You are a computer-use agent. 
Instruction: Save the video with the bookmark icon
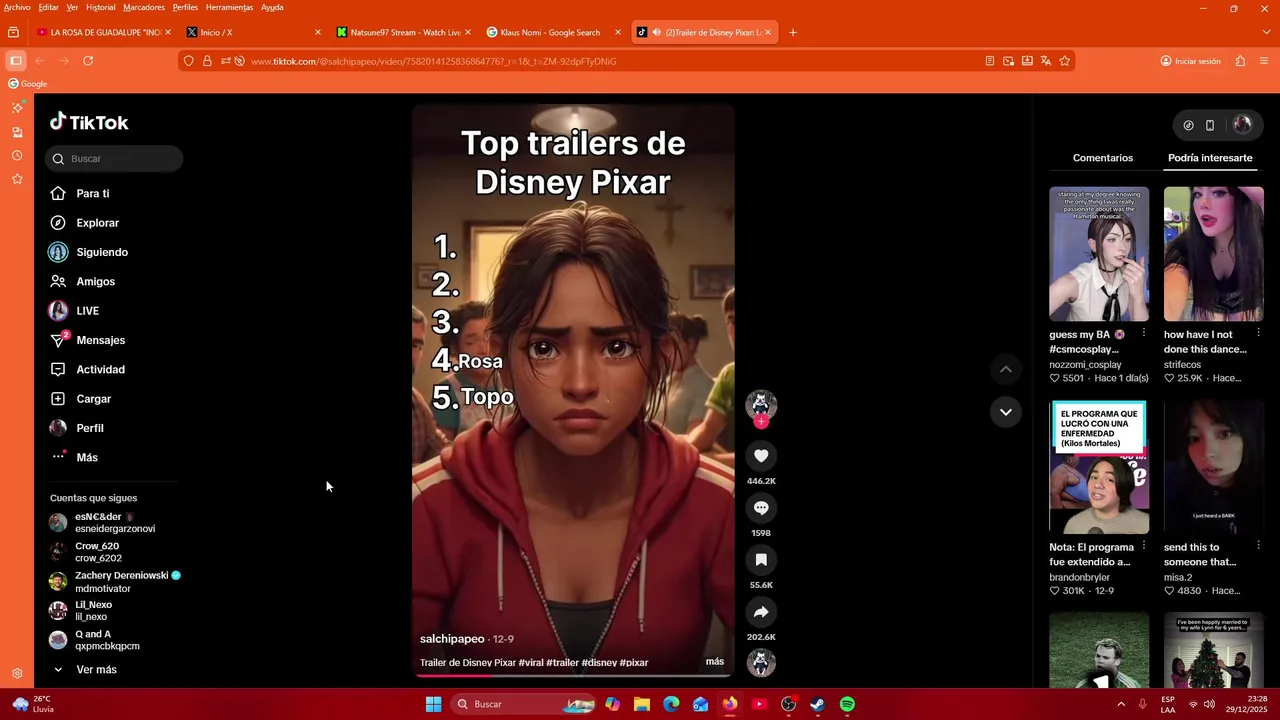pyautogui.click(x=761, y=560)
